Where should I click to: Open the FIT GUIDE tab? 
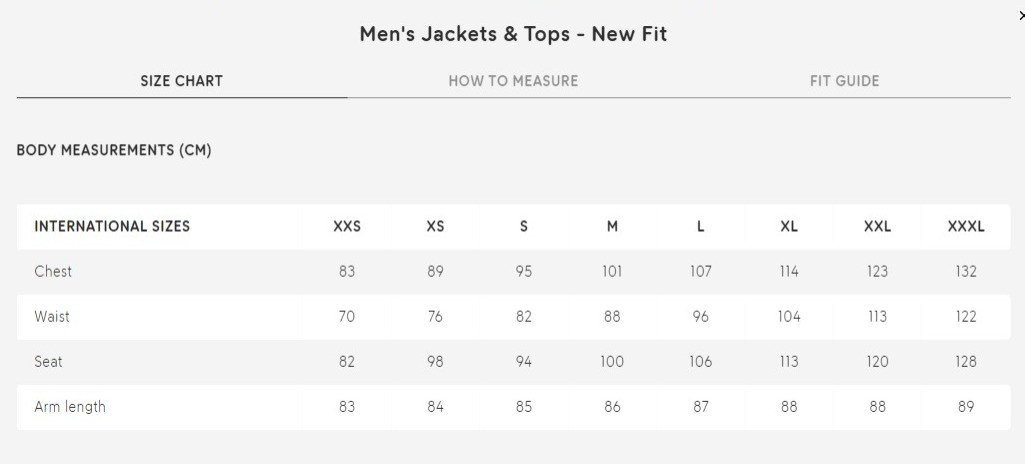click(x=845, y=81)
